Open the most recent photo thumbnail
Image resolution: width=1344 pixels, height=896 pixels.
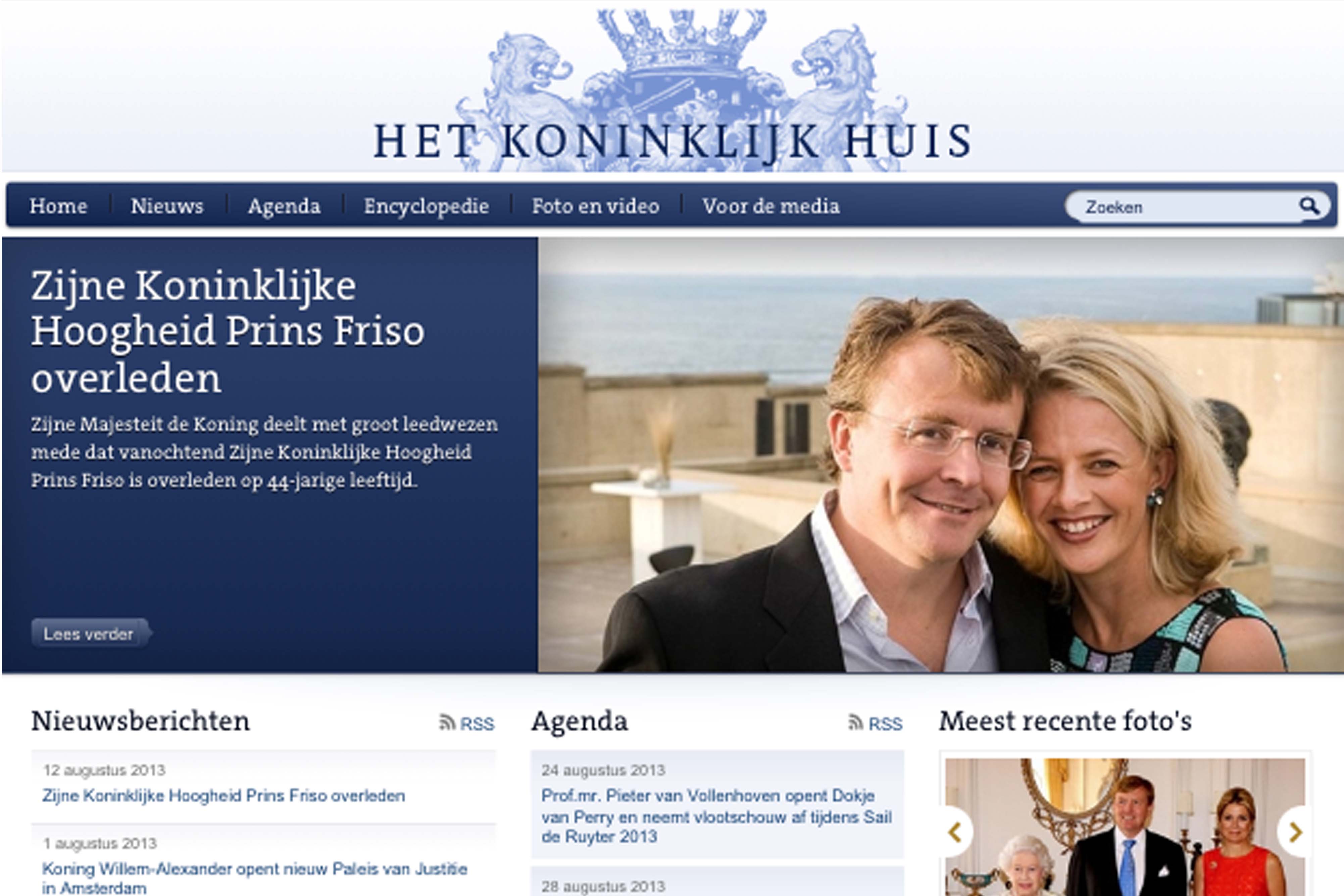(1125, 826)
